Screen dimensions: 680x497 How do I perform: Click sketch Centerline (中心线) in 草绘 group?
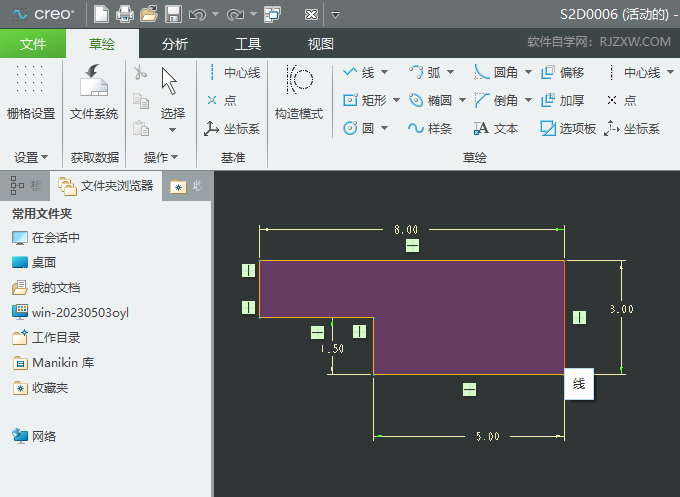(x=634, y=72)
